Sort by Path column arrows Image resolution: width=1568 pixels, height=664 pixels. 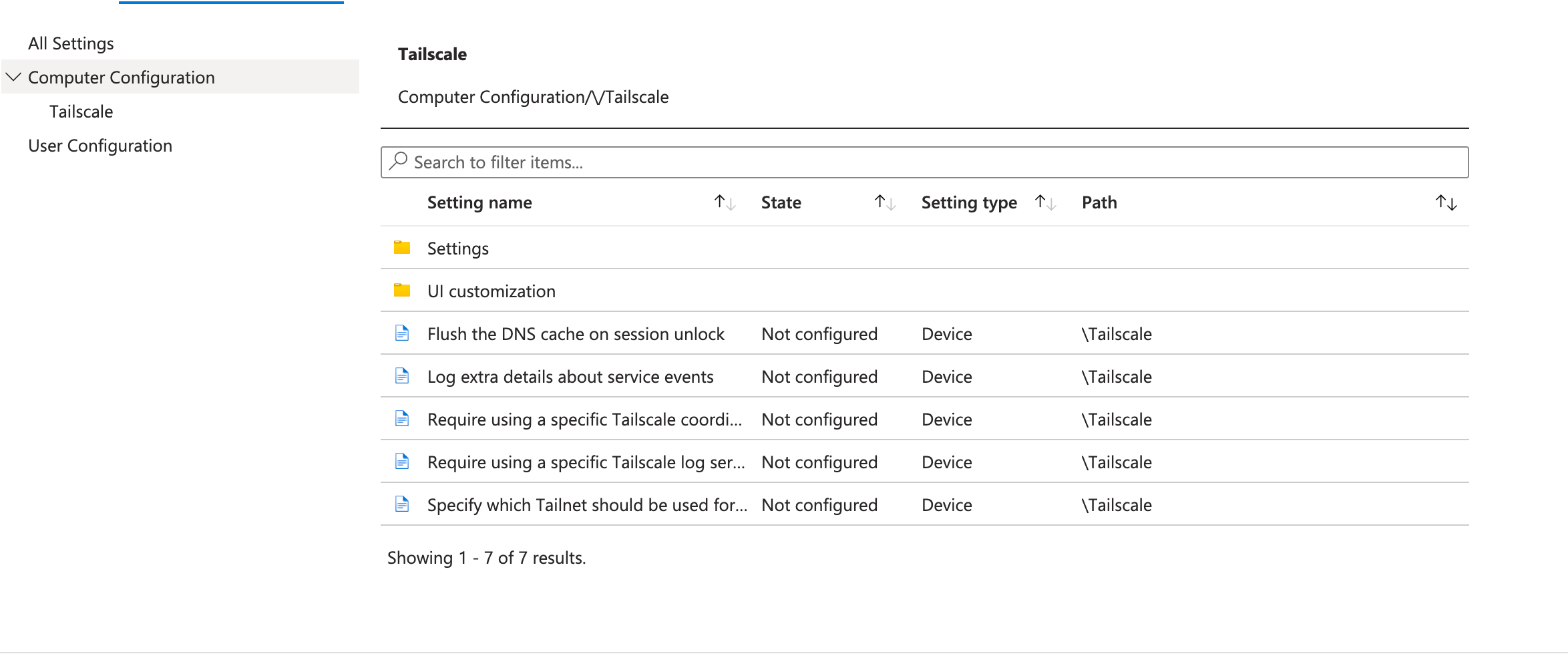1446,202
